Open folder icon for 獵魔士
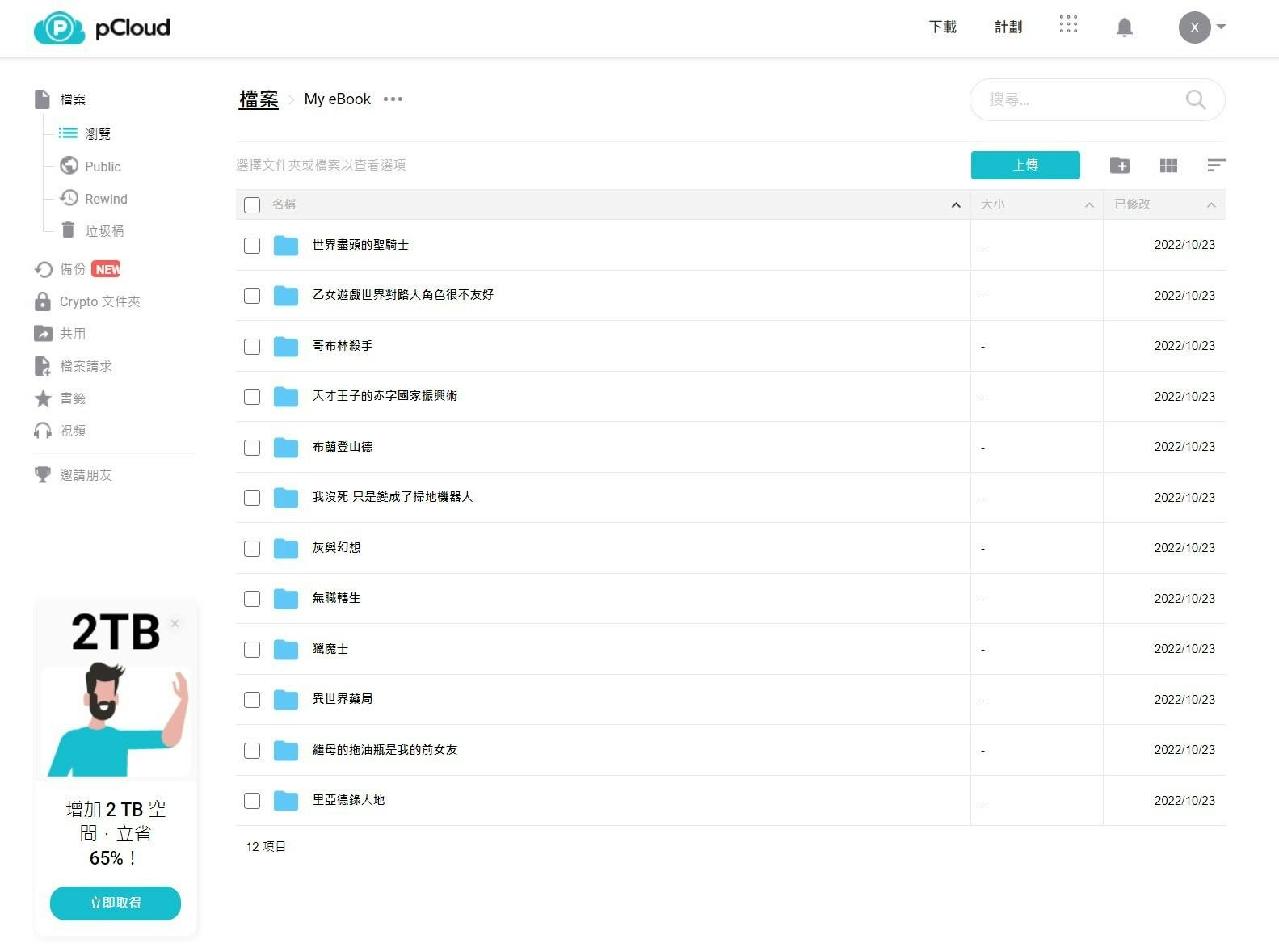The width and height of the screenshot is (1279, 952). coord(286,650)
